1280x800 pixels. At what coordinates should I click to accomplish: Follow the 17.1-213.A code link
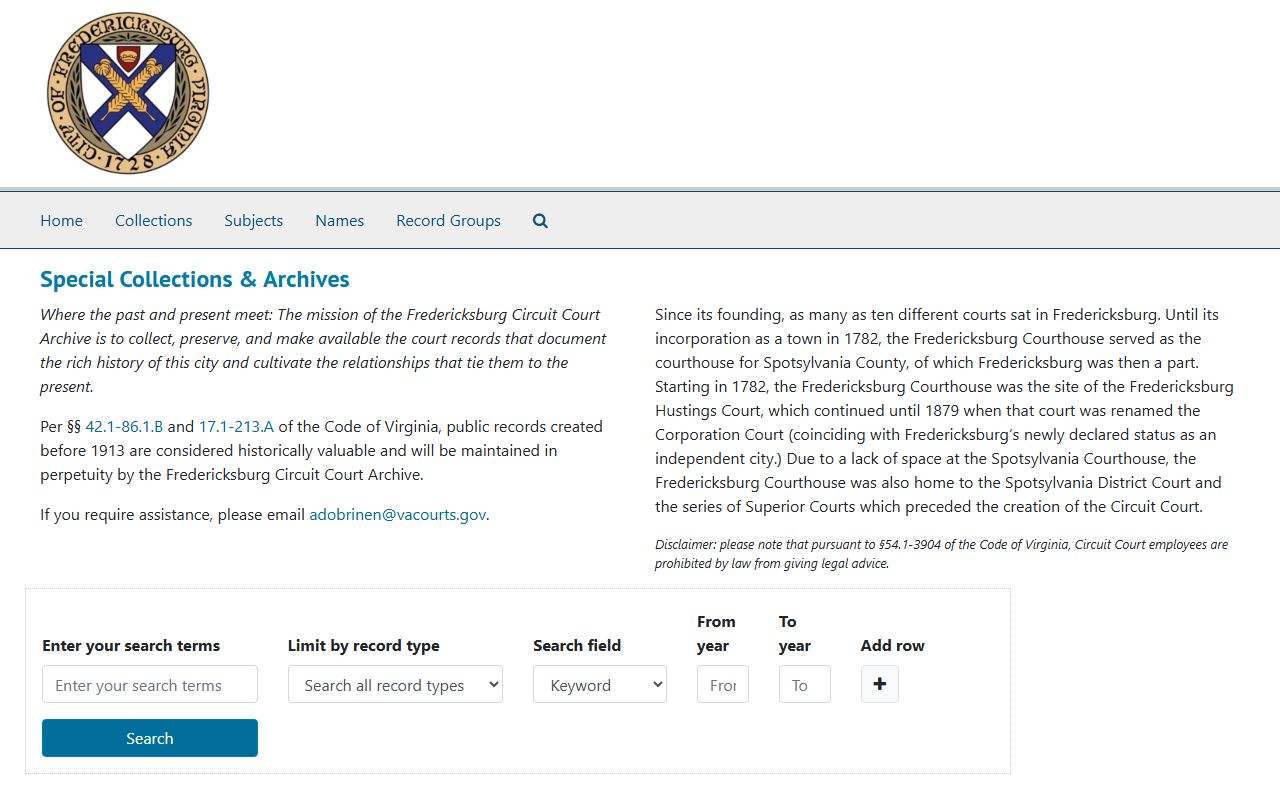[x=236, y=426]
